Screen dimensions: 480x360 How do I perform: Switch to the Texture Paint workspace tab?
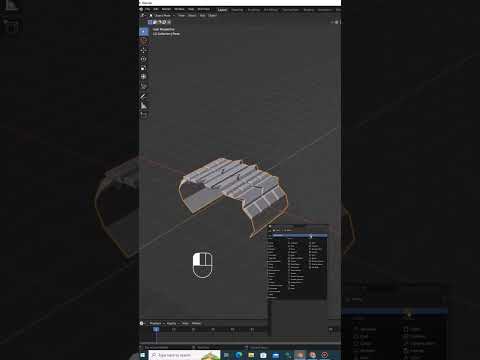(x=291, y=10)
